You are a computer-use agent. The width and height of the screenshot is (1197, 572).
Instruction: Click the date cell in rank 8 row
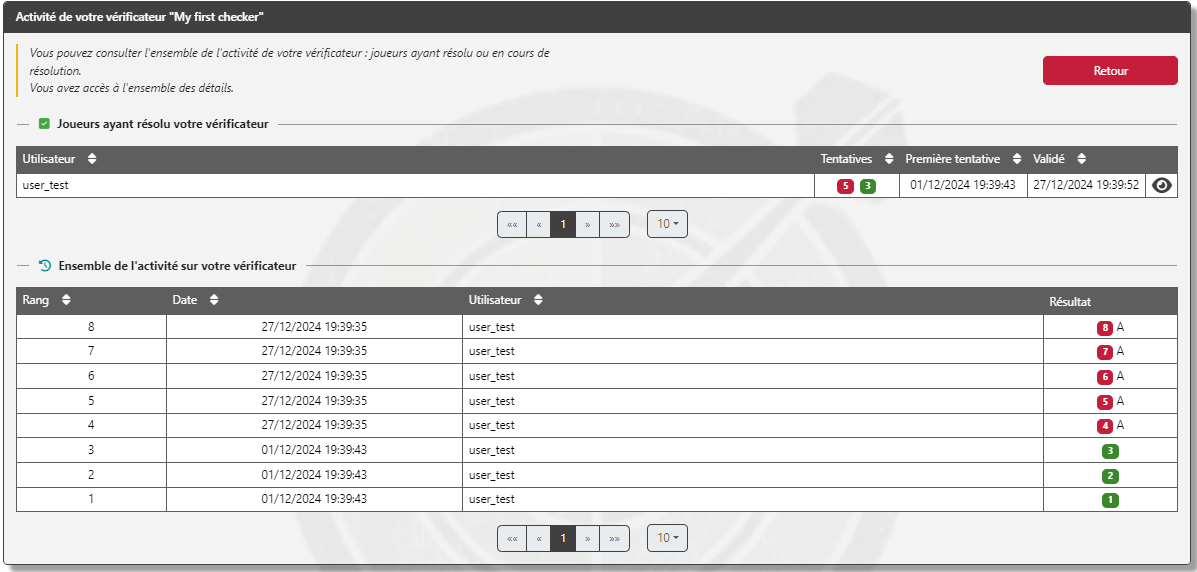[x=314, y=328]
